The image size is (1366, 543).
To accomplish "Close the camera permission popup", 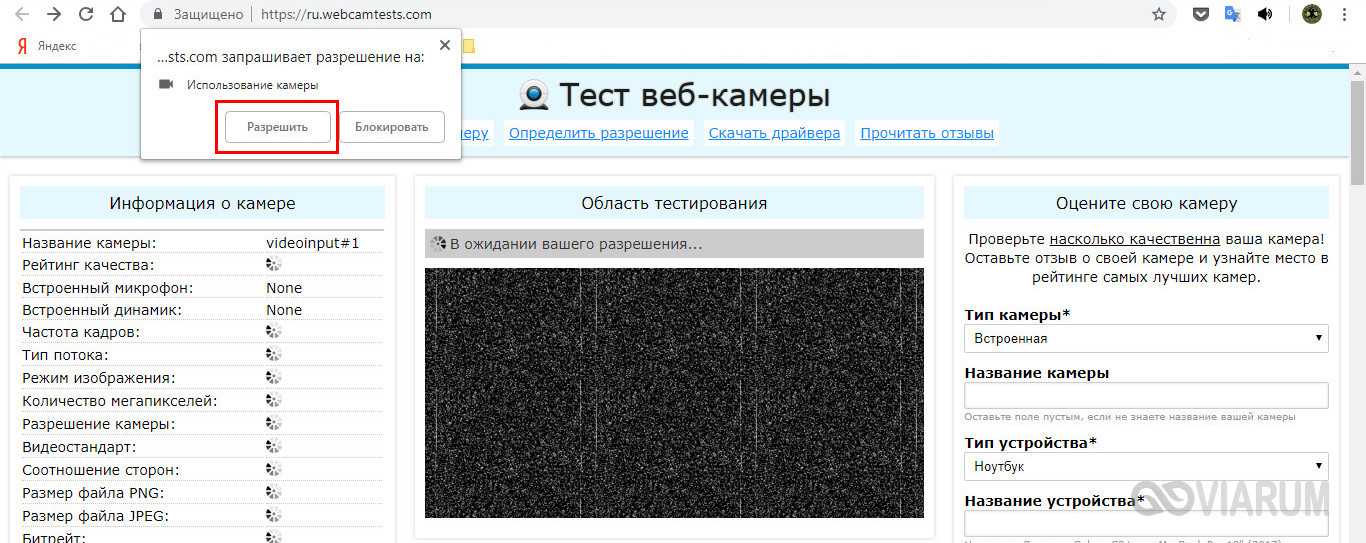I will tap(445, 45).
